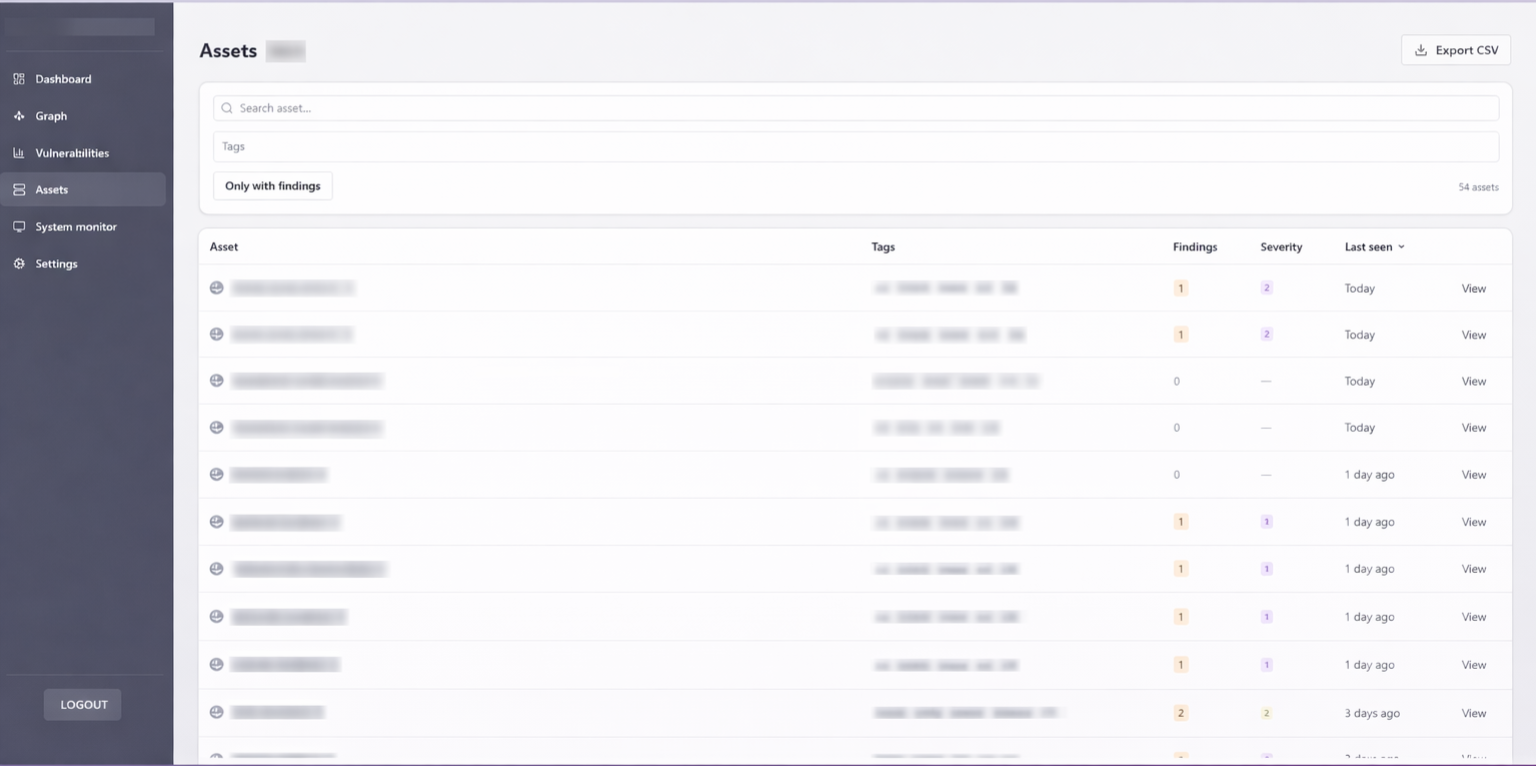Go to Dashboard from the sidebar menu
1536x766 pixels.
64,78
